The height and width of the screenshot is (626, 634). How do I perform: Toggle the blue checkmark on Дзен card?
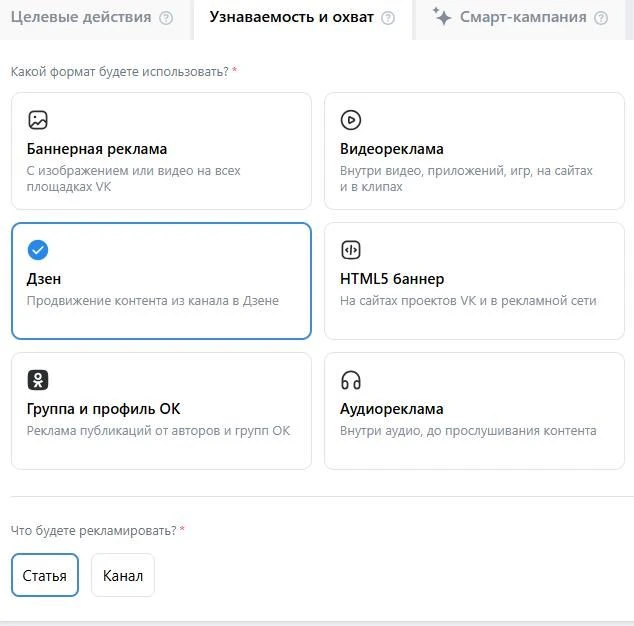click(x=38, y=250)
